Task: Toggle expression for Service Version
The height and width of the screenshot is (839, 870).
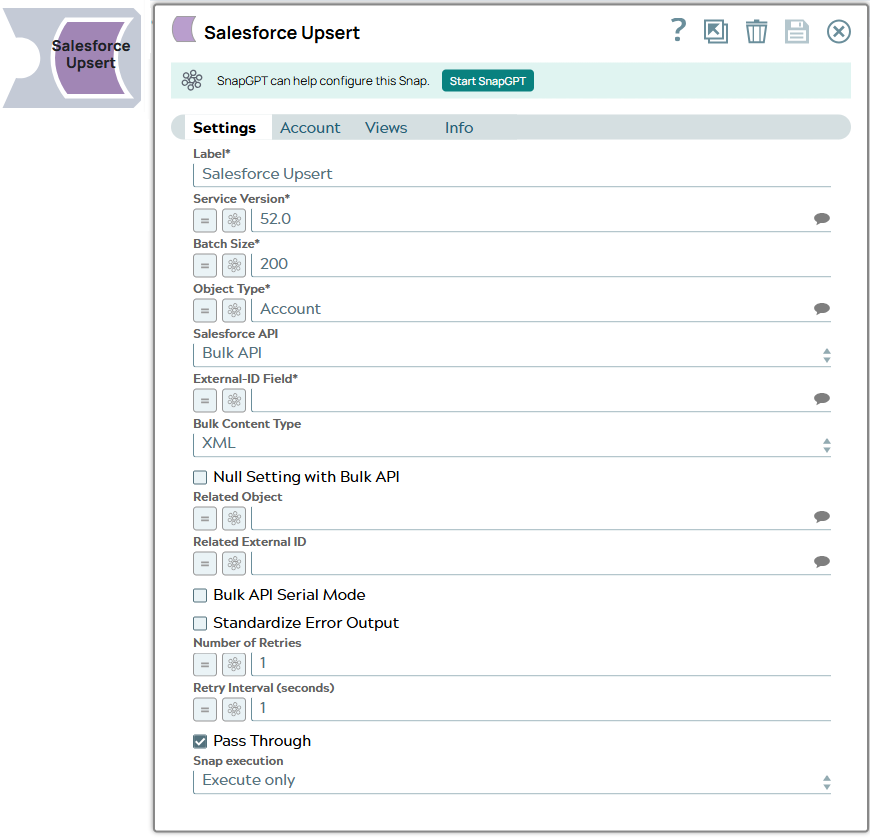Action: [x=205, y=220]
